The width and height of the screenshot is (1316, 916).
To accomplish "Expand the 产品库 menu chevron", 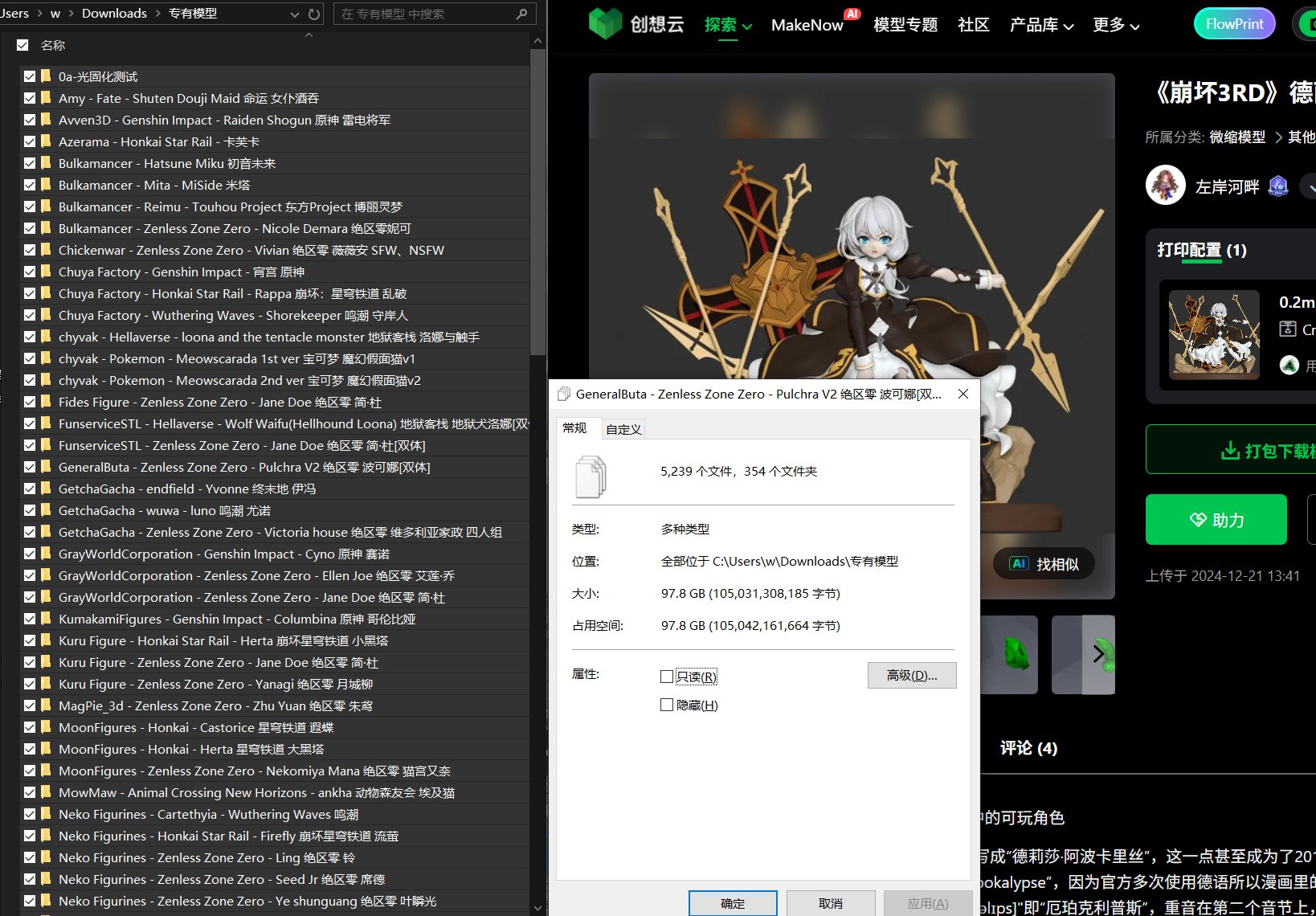I will pyautogui.click(x=1069, y=27).
